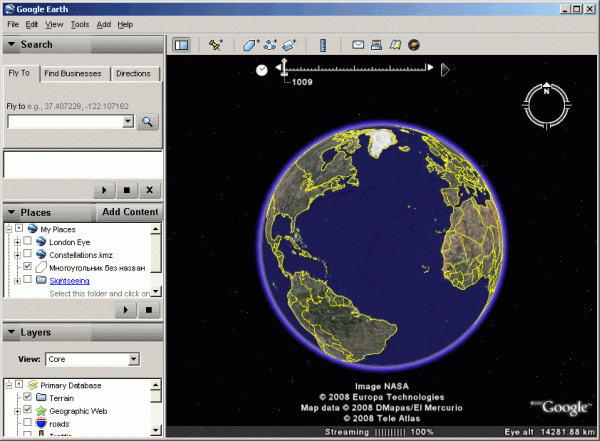600x441 pixels.
Task: Open the Tools menu
Action: (80, 24)
